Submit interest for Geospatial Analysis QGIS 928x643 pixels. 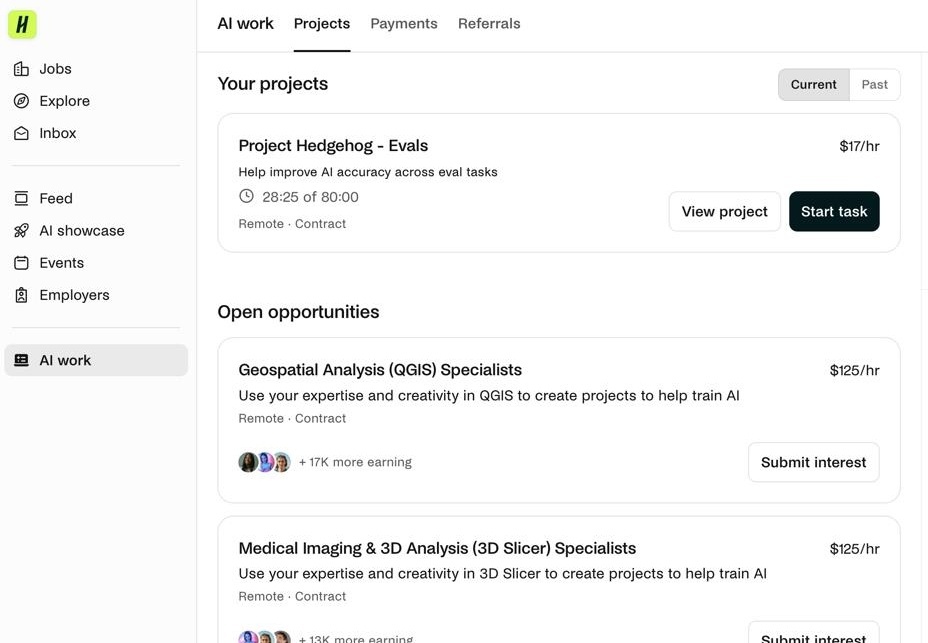point(814,462)
